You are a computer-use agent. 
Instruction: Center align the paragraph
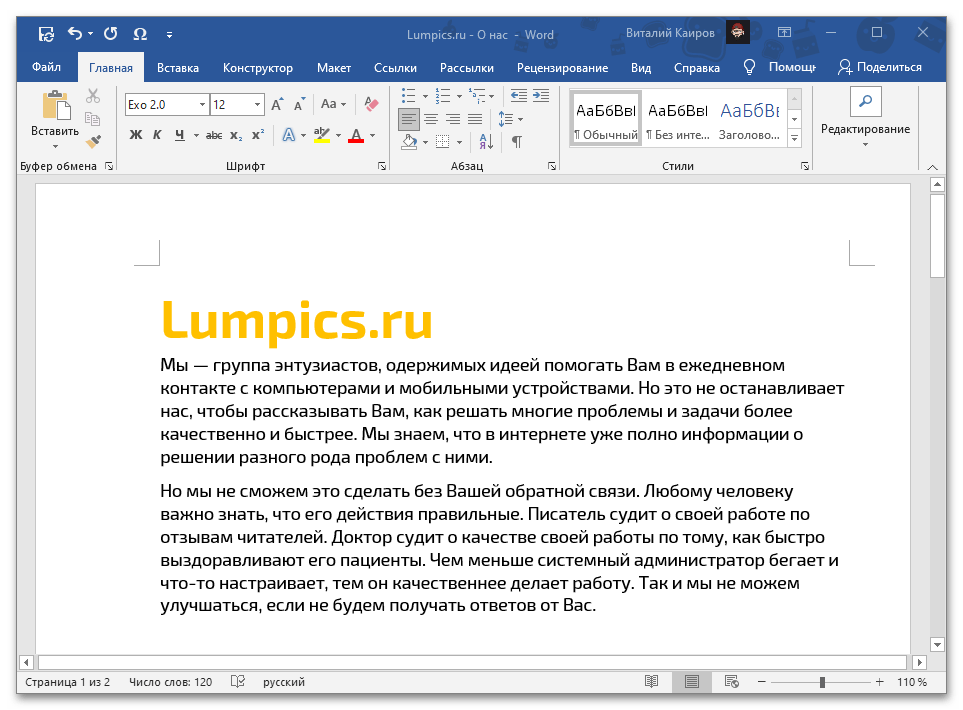tap(431, 119)
